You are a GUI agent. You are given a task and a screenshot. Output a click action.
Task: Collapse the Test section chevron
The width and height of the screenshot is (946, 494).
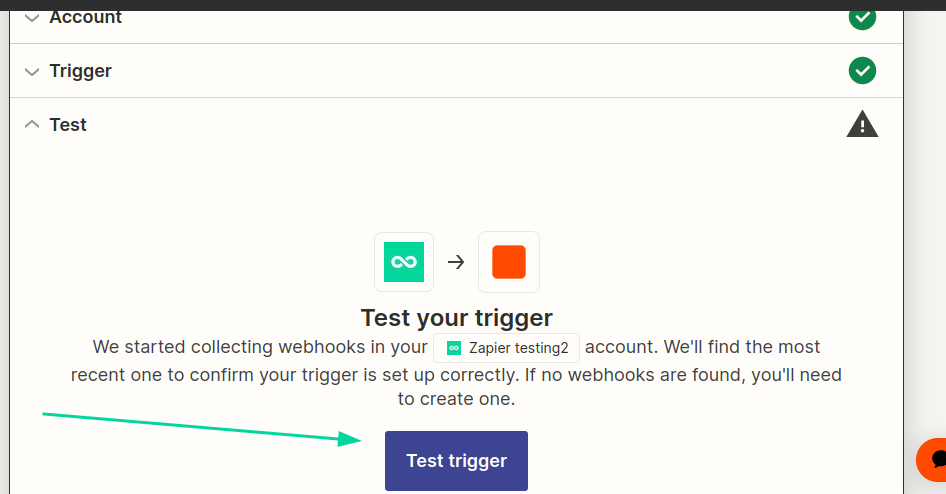[x=33, y=125]
